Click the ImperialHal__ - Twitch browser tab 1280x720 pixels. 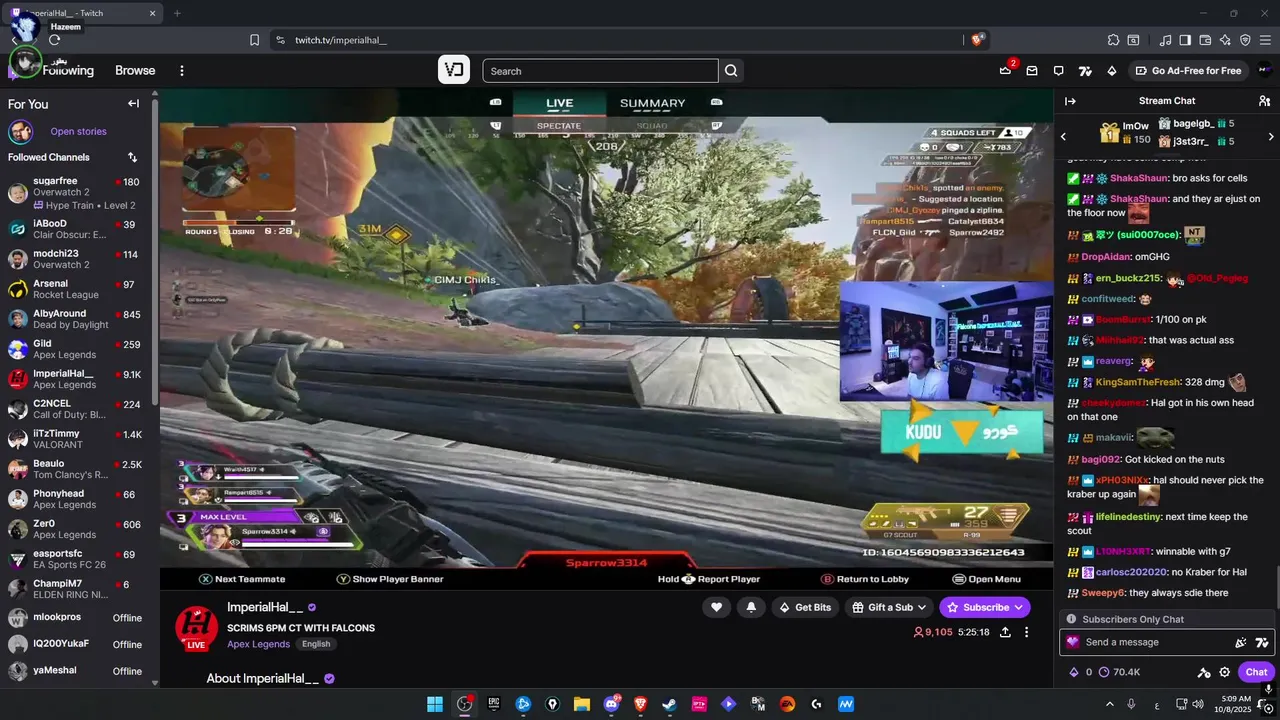[x=85, y=13]
